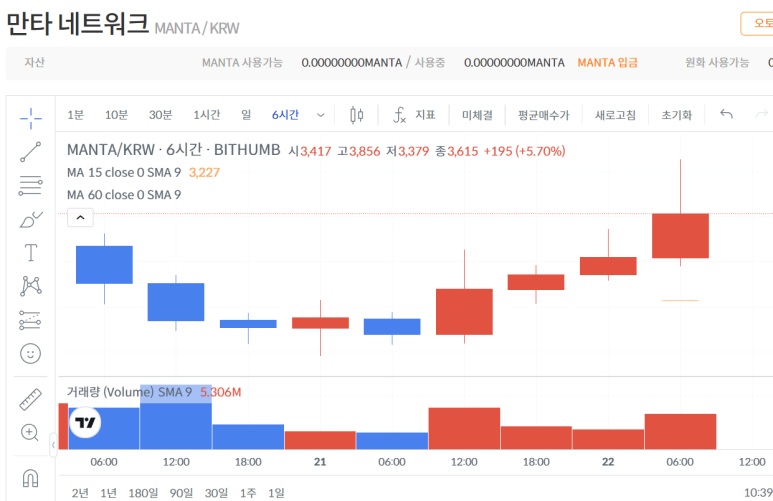
Task: Click the TradingView logo badge
Action: click(x=85, y=423)
